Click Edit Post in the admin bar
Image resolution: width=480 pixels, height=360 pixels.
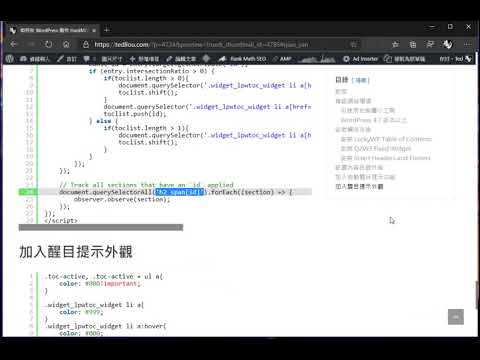tap(181, 59)
